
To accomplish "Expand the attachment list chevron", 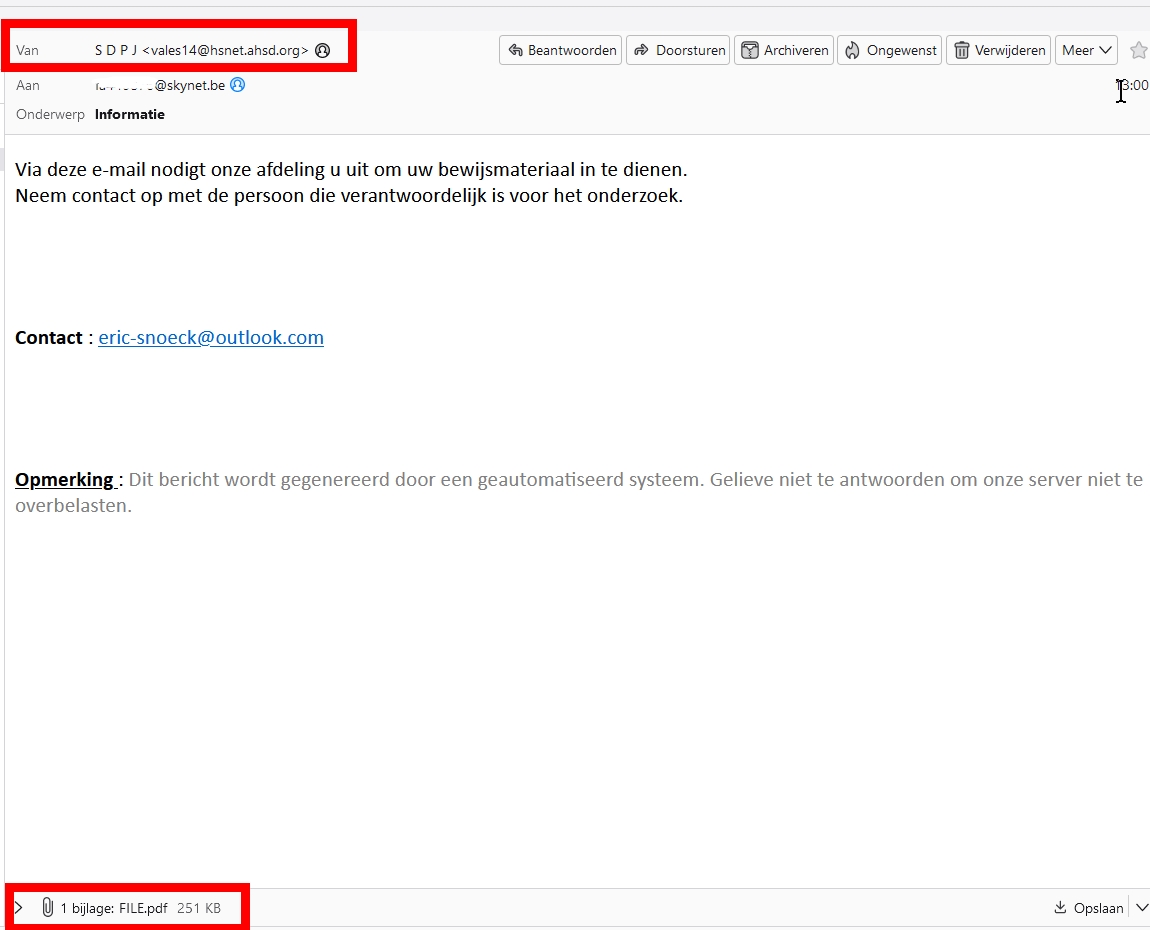I will coord(19,908).
